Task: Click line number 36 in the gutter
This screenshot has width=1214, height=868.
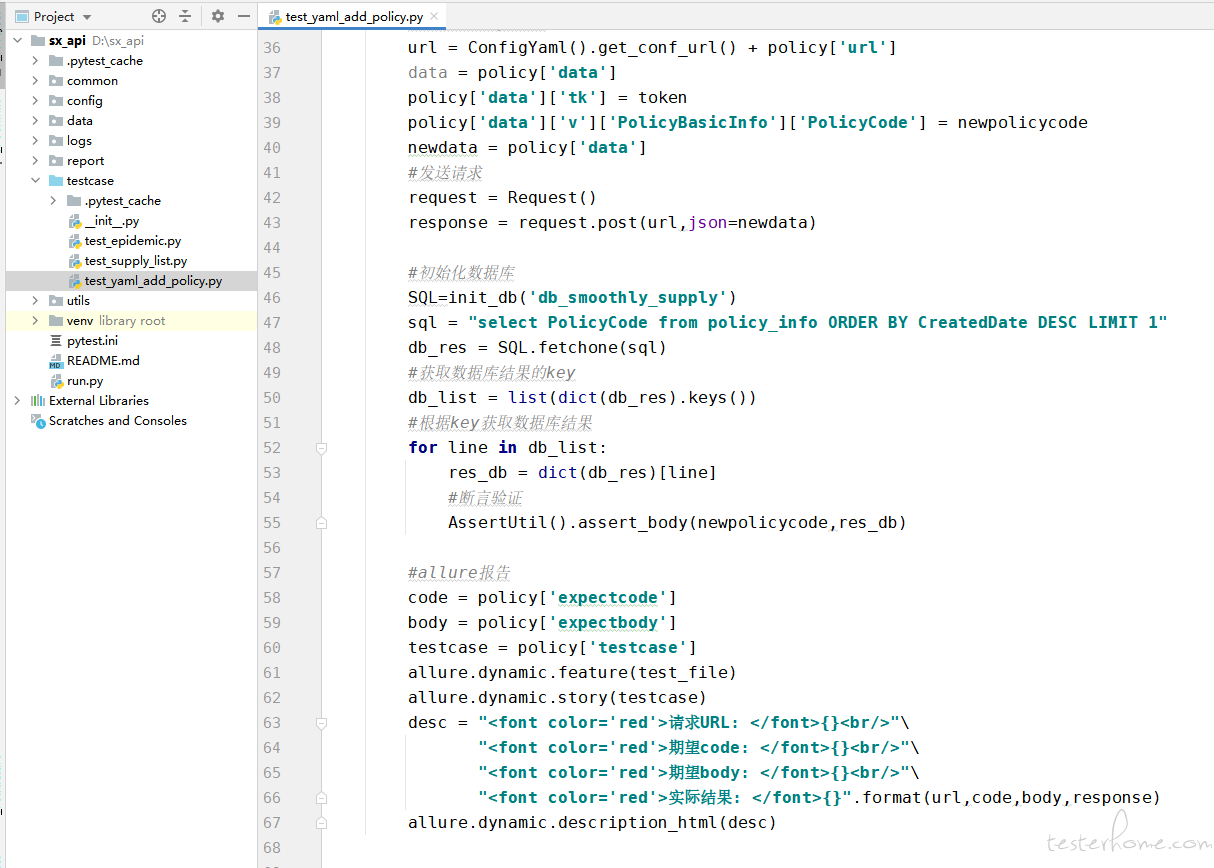Action: pyautogui.click(x=271, y=48)
